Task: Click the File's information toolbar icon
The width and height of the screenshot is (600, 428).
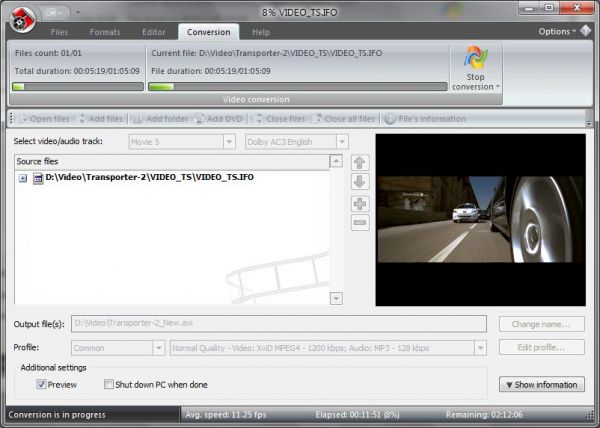Action: (x=390, y=119)
